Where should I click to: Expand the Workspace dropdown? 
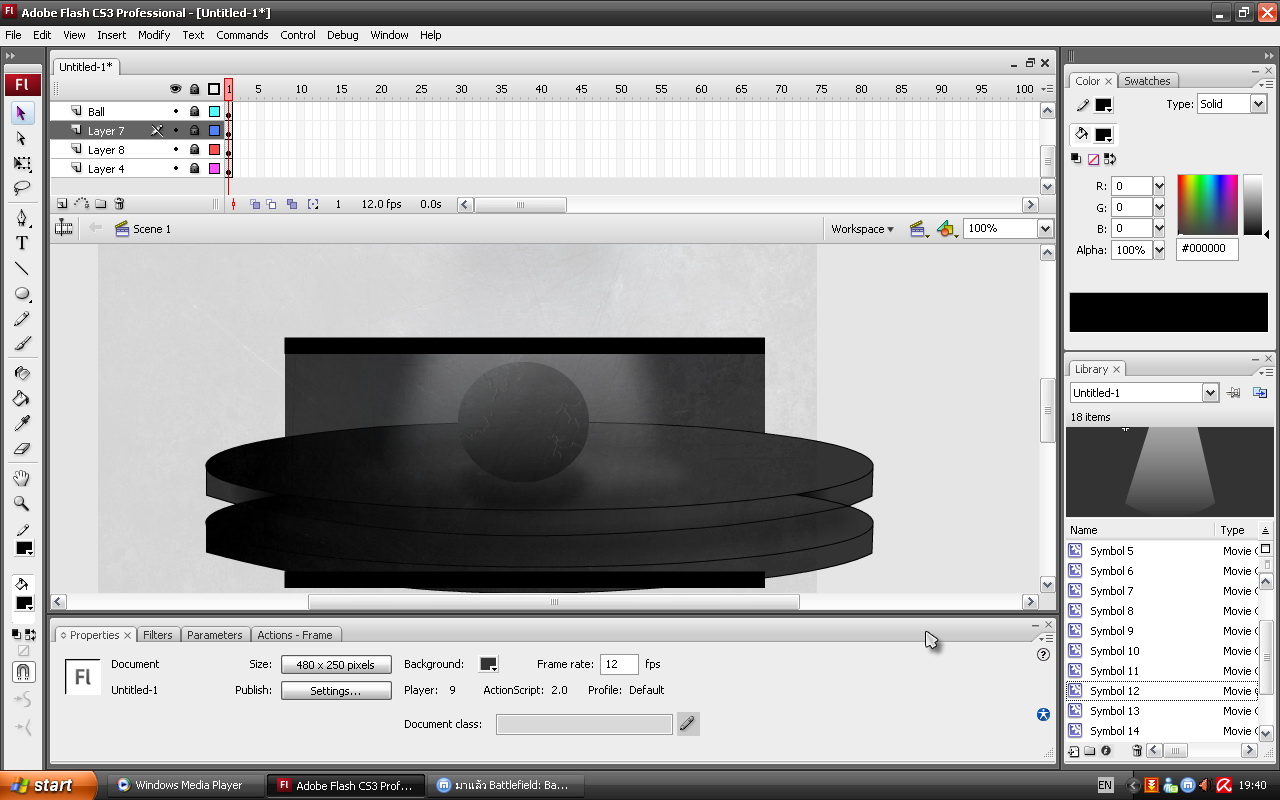(x=862, y=229)
